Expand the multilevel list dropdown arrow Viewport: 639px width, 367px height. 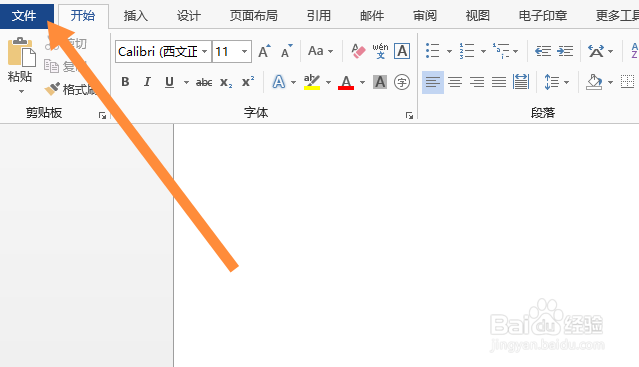coord(516,52)
